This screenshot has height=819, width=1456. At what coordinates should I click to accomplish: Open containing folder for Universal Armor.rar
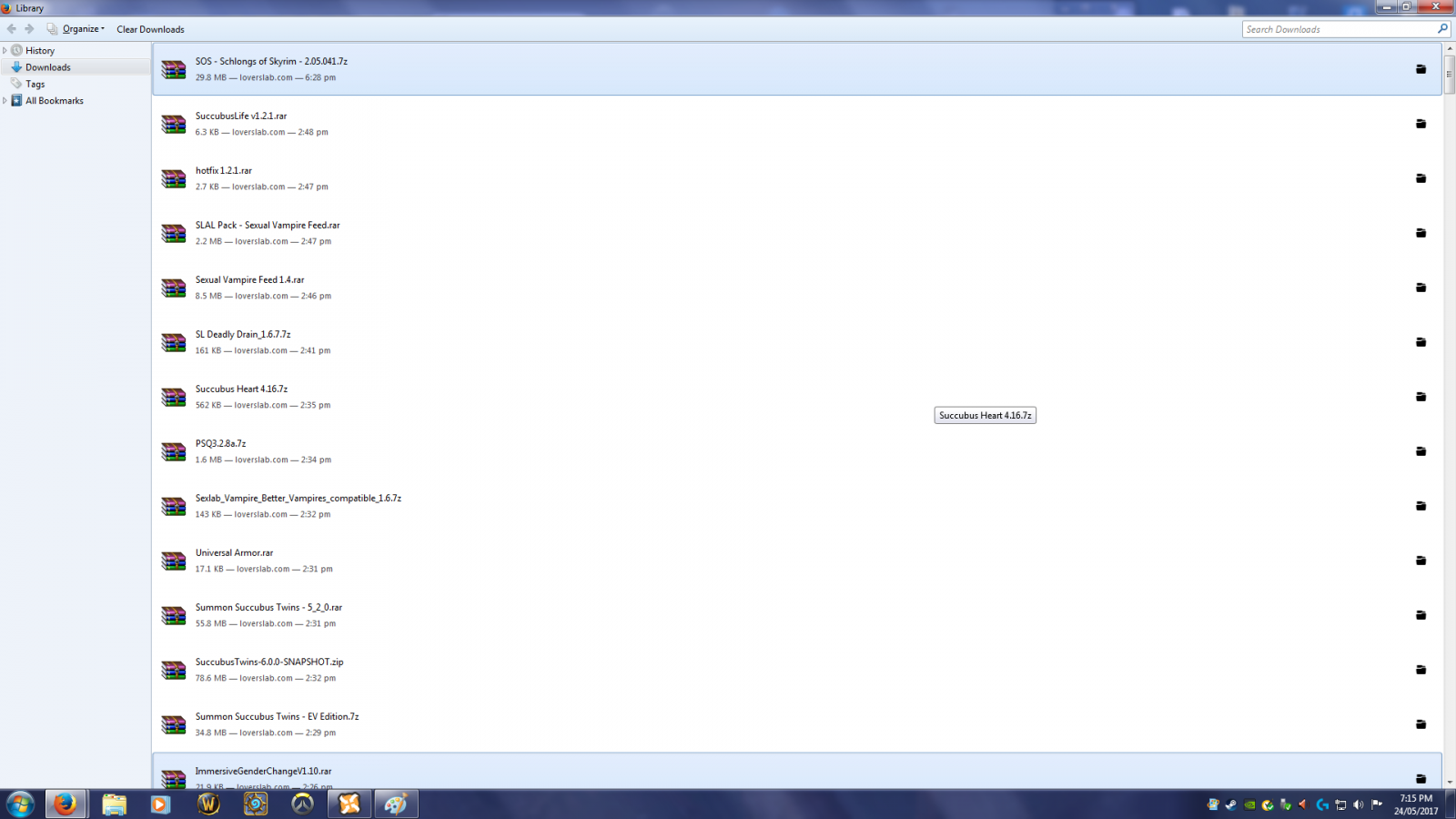pos(1421,561)
